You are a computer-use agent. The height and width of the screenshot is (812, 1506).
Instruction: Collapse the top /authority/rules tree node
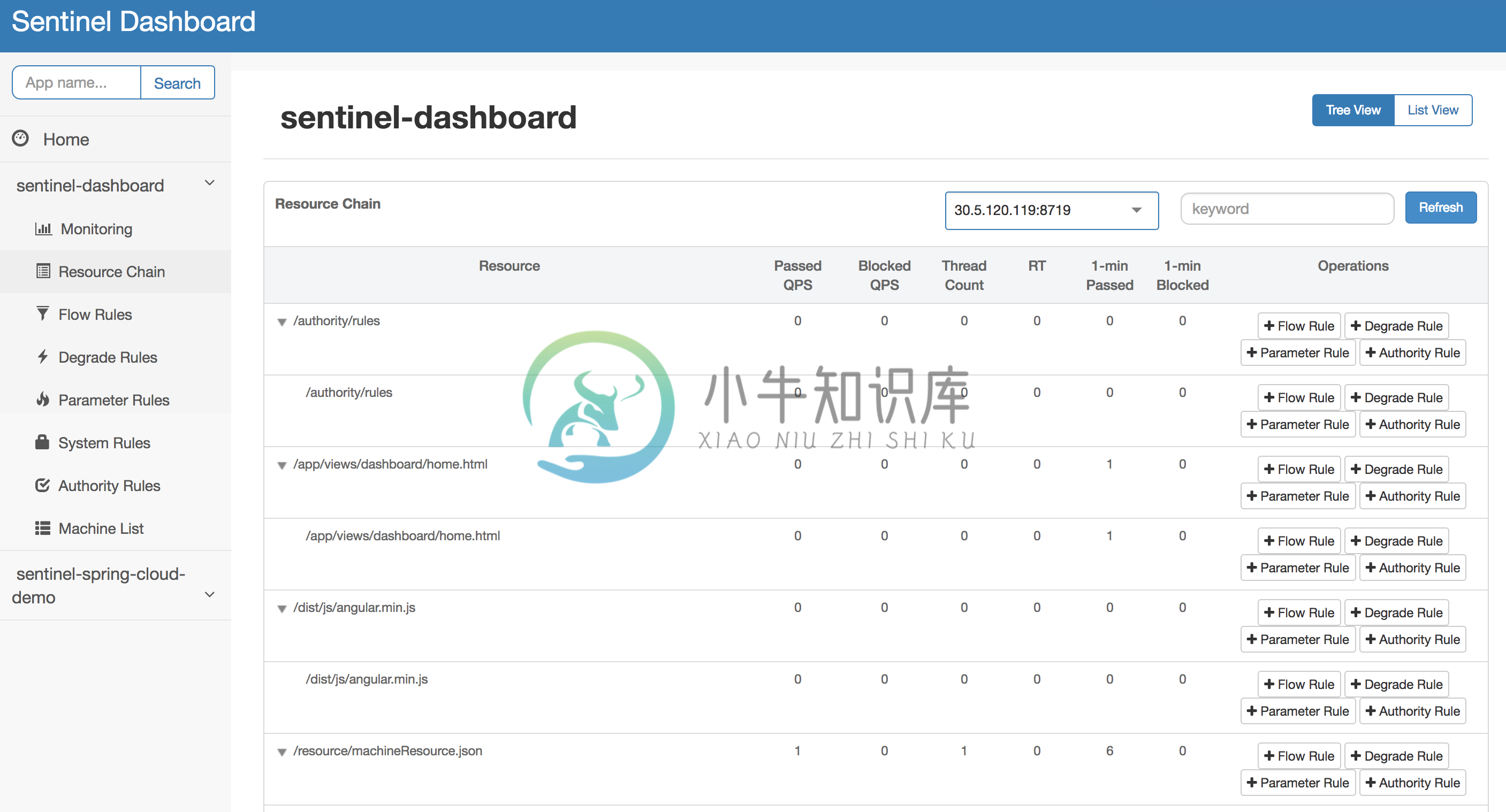click(x=282, y=322)
